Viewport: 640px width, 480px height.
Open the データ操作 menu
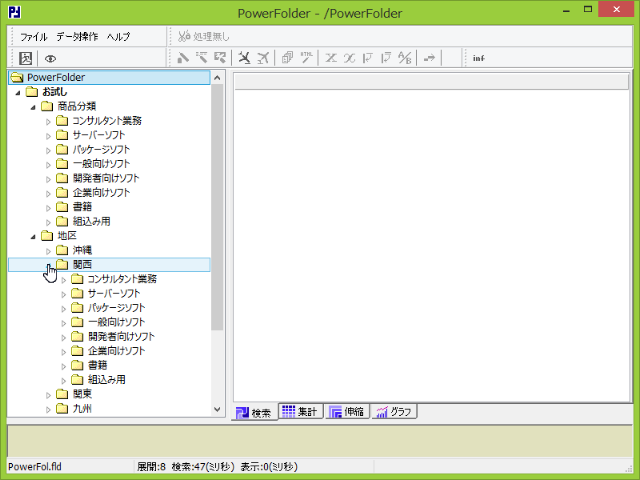(x=77, y=37)
